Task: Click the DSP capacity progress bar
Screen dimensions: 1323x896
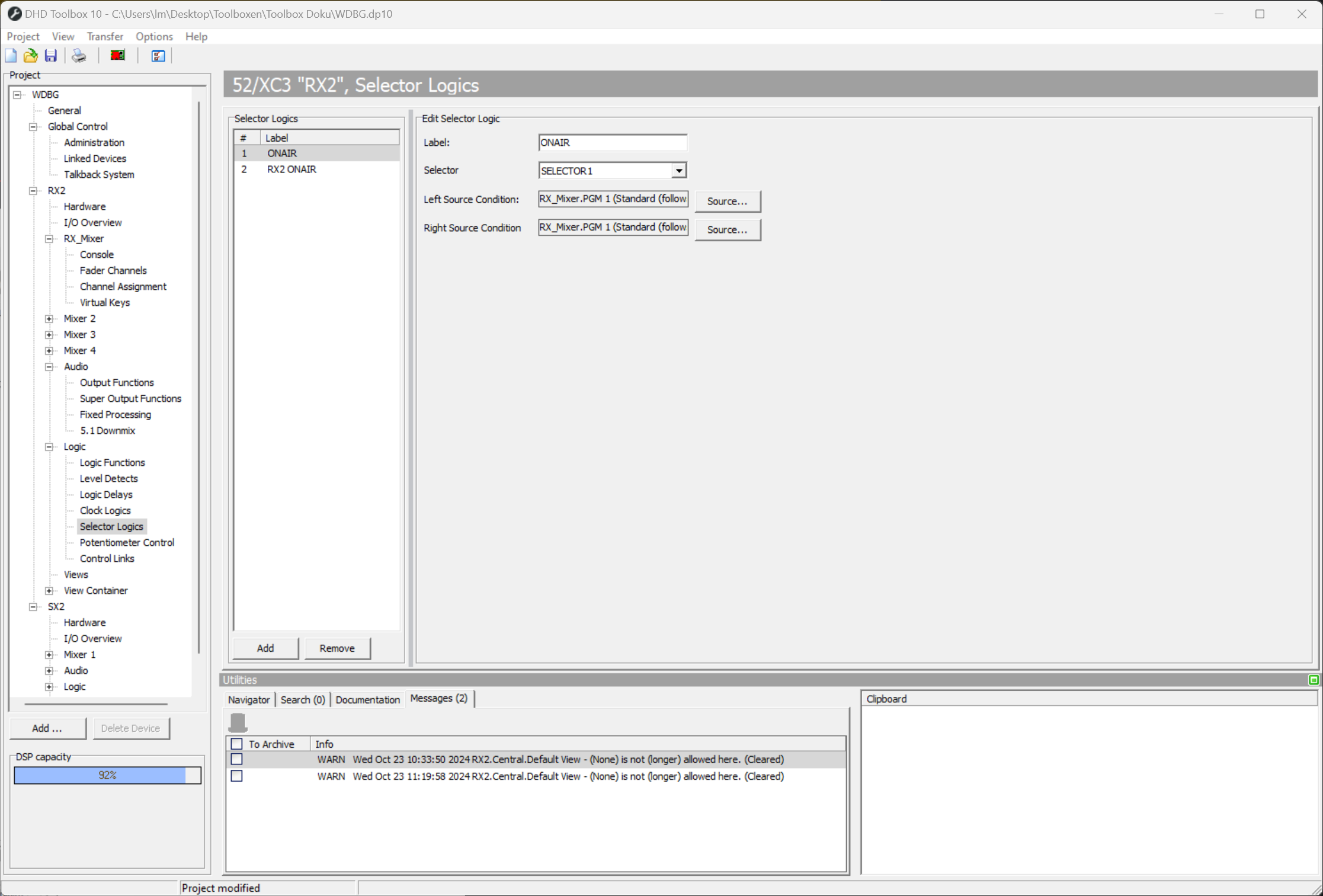Action: (x=107, y=775)
